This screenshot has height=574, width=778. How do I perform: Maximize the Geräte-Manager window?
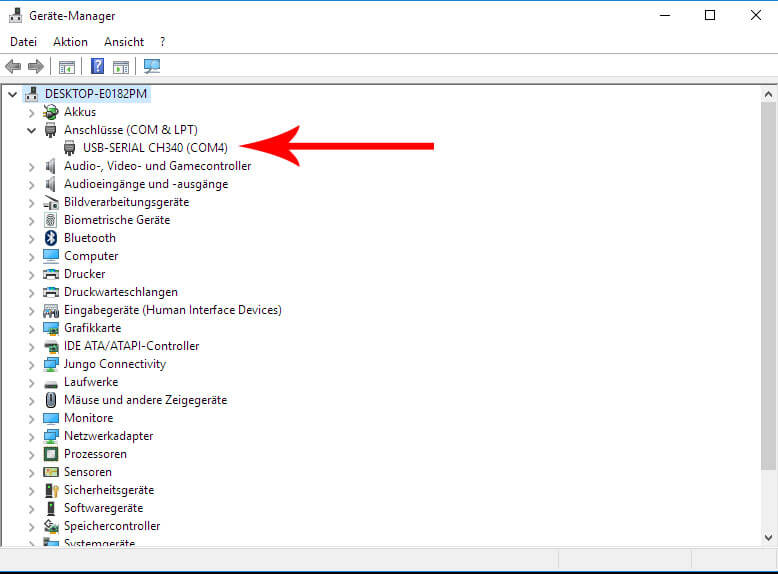[x=710, y=15]
